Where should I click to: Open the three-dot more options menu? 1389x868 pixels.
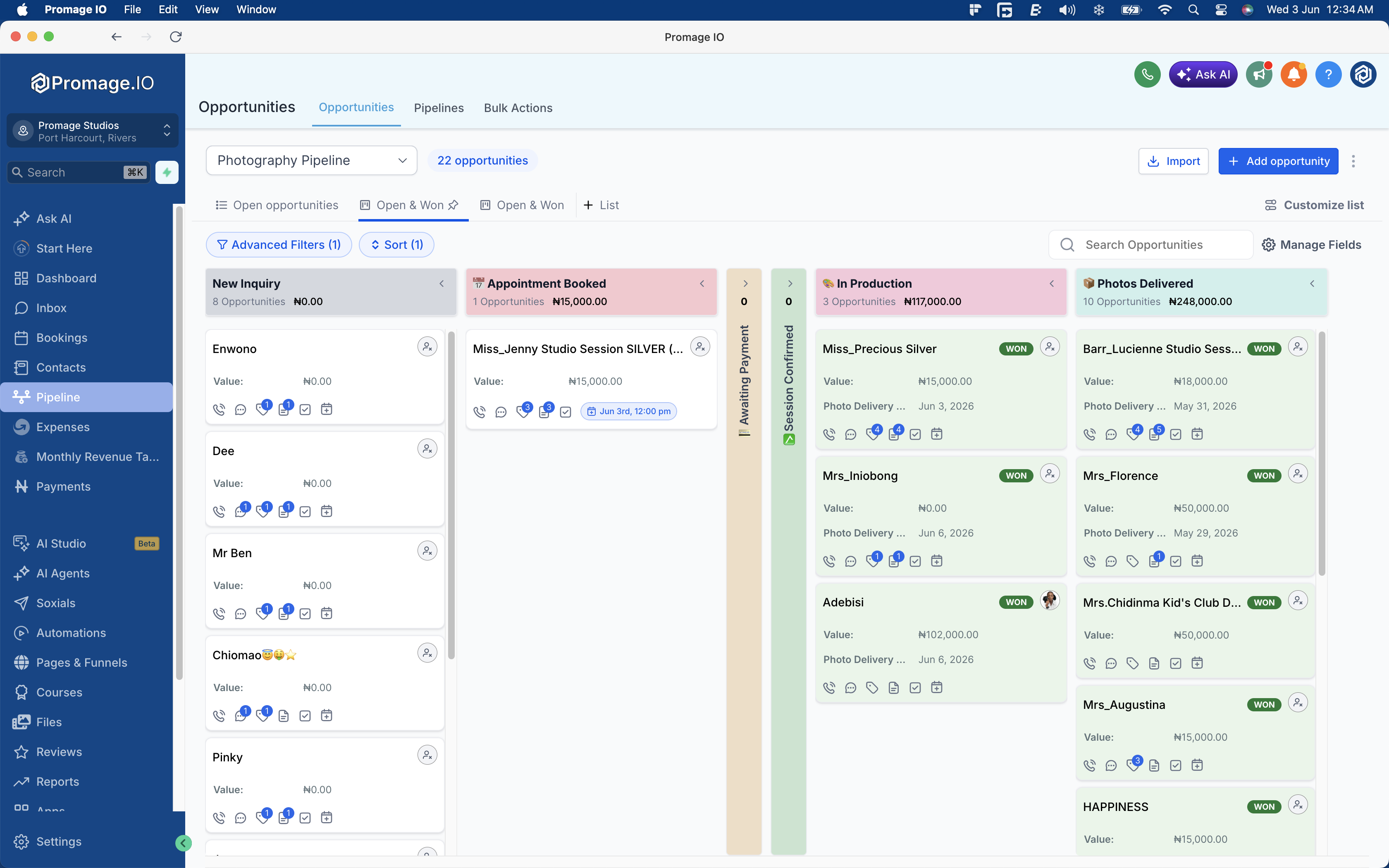point(1353,161)
